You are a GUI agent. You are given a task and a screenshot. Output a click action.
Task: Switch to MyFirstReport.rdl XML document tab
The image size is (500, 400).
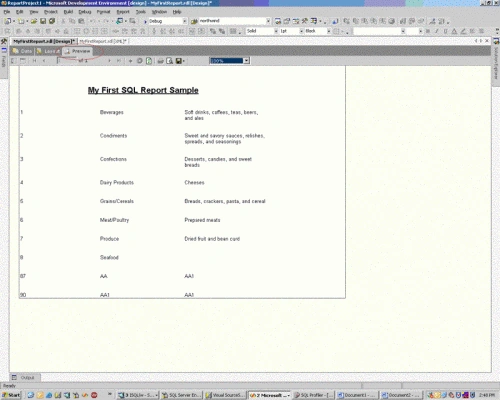[x=103, y=41]
